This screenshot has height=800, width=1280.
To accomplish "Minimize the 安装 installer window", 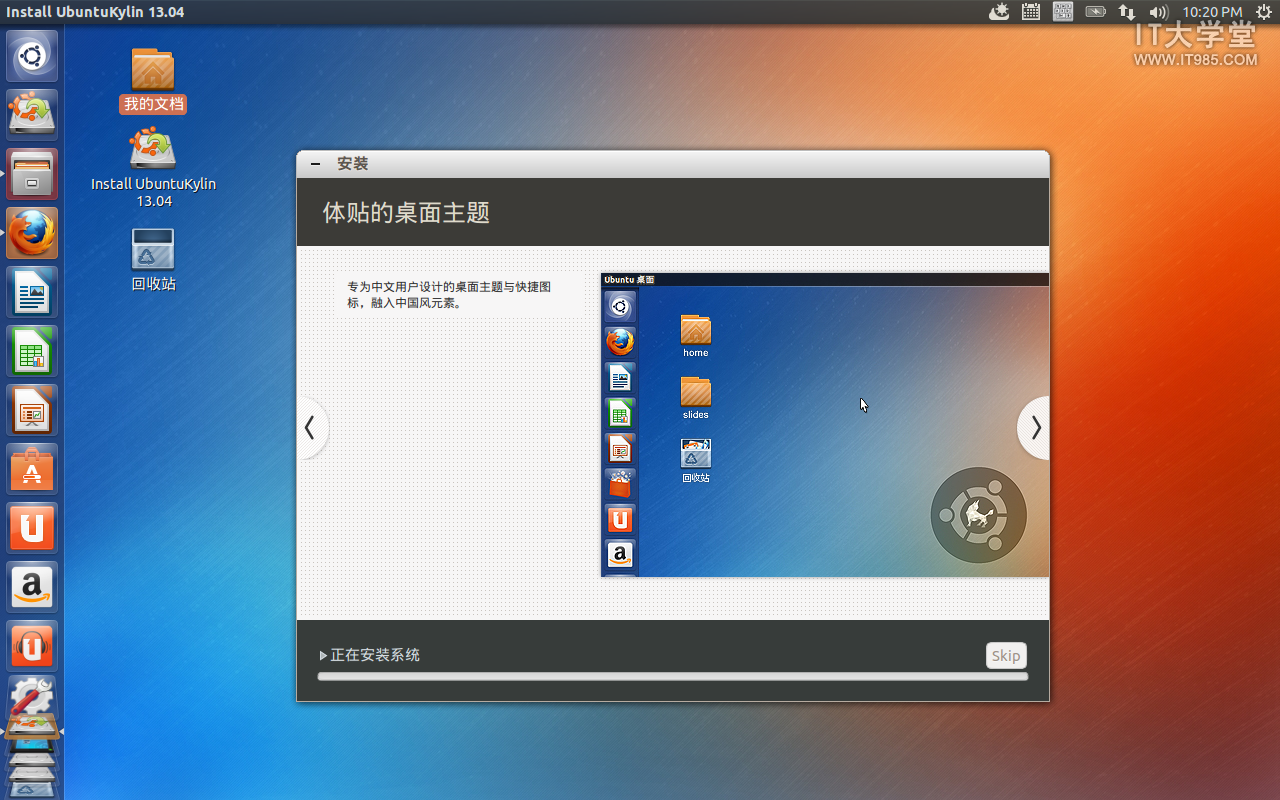I will (316, 164).
